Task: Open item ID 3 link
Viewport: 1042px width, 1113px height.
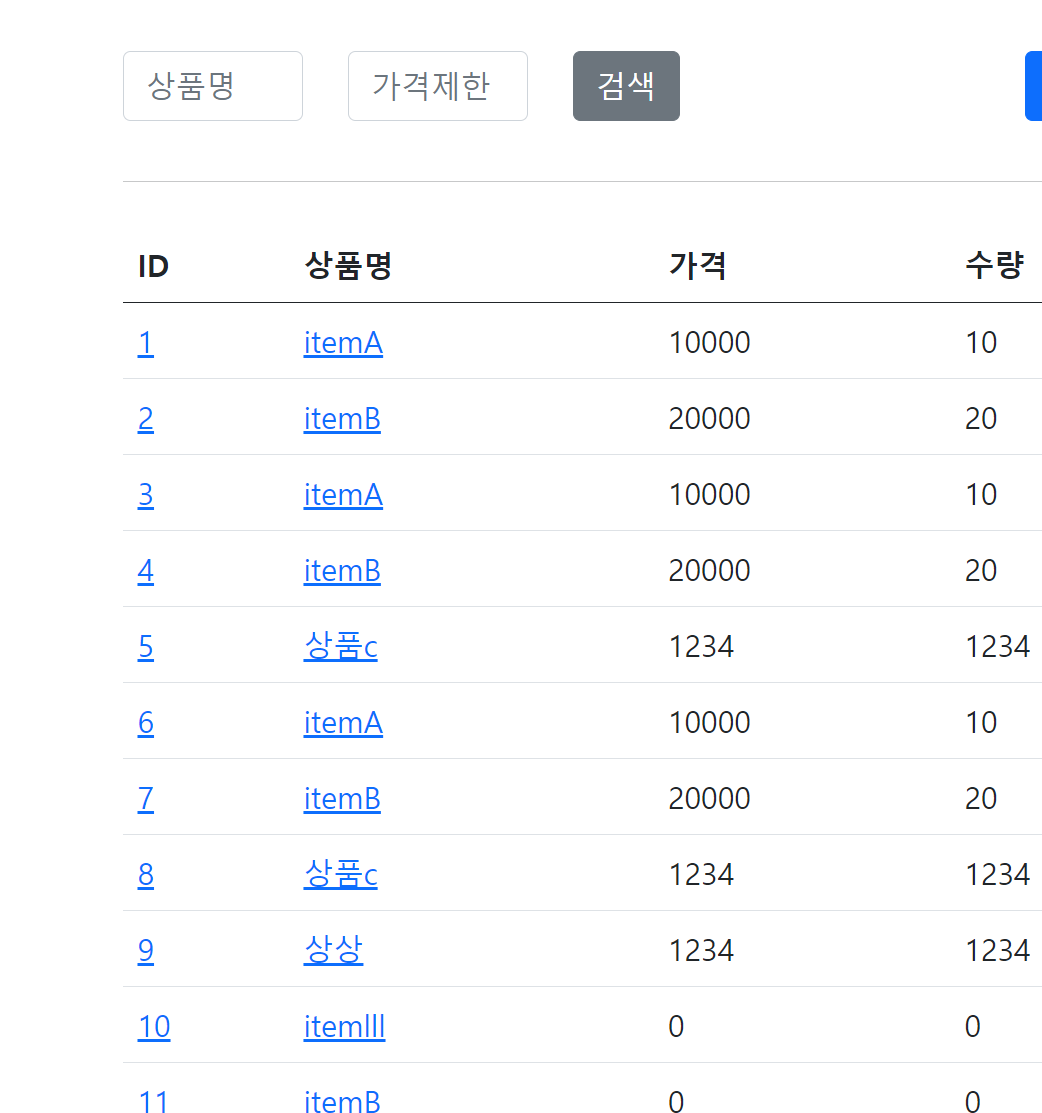Action: coord(146,495)
